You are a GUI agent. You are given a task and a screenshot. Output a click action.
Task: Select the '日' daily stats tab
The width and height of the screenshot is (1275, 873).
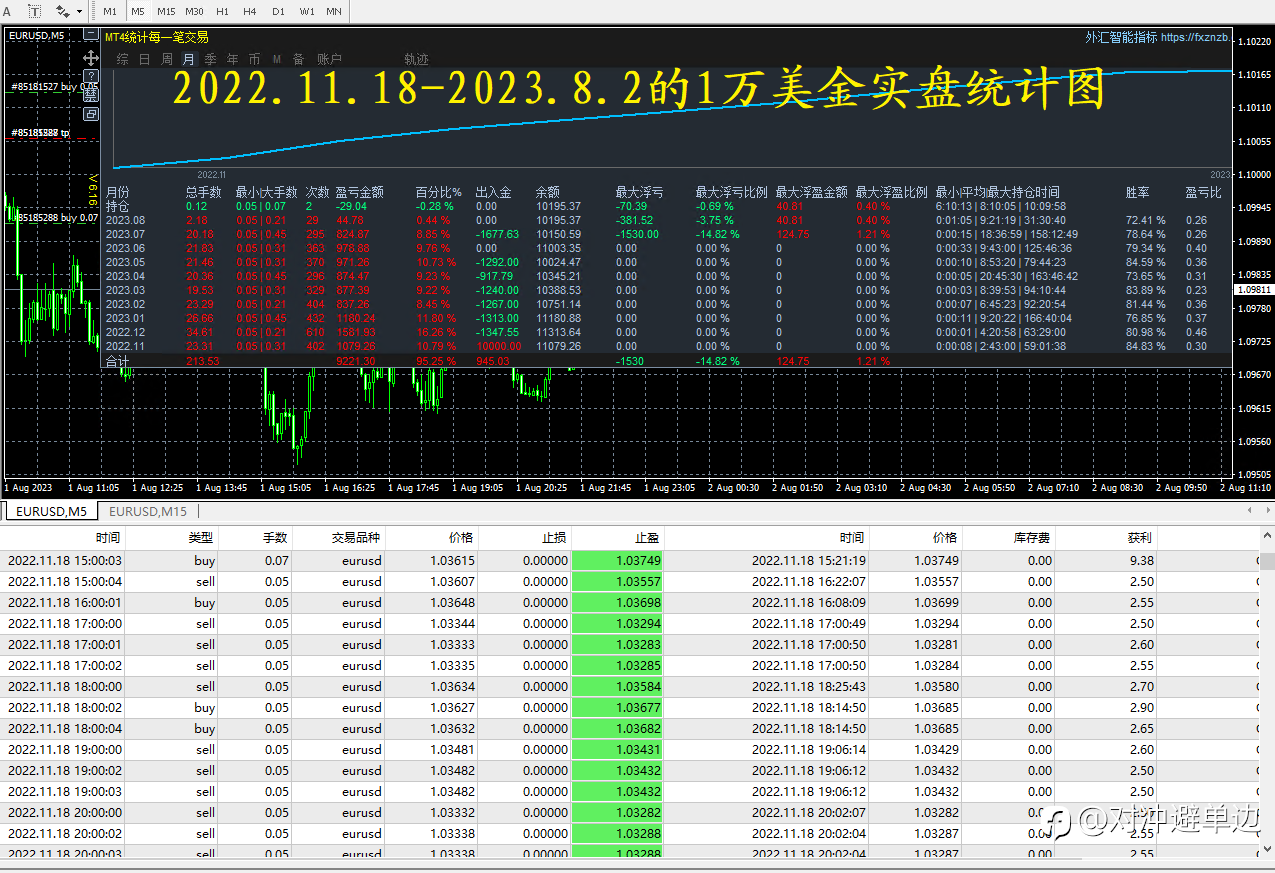pyautogui.click(x=144, y=59)
